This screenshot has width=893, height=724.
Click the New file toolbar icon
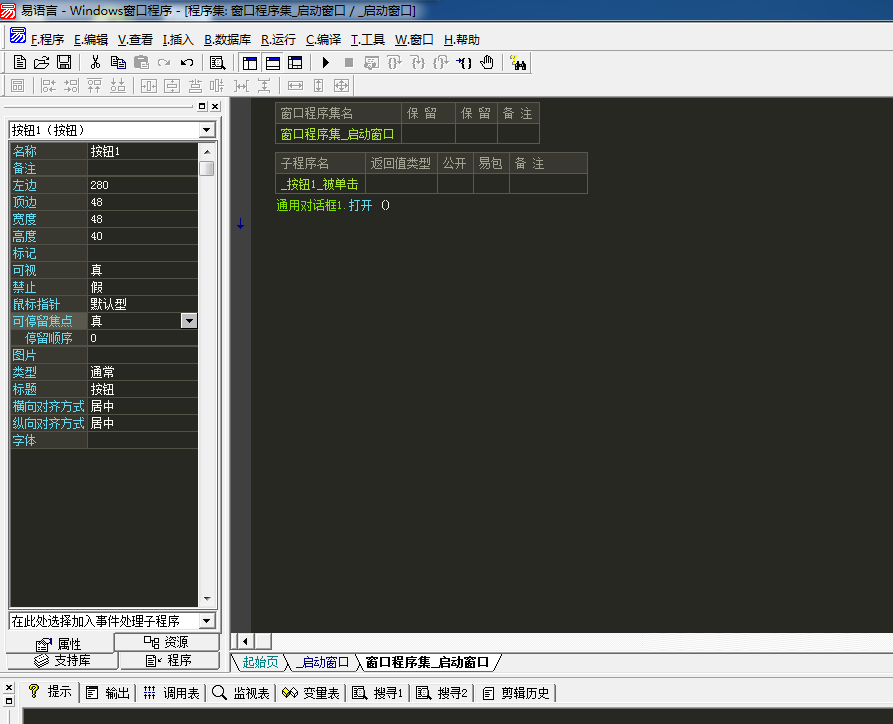(x=19, y=62)
